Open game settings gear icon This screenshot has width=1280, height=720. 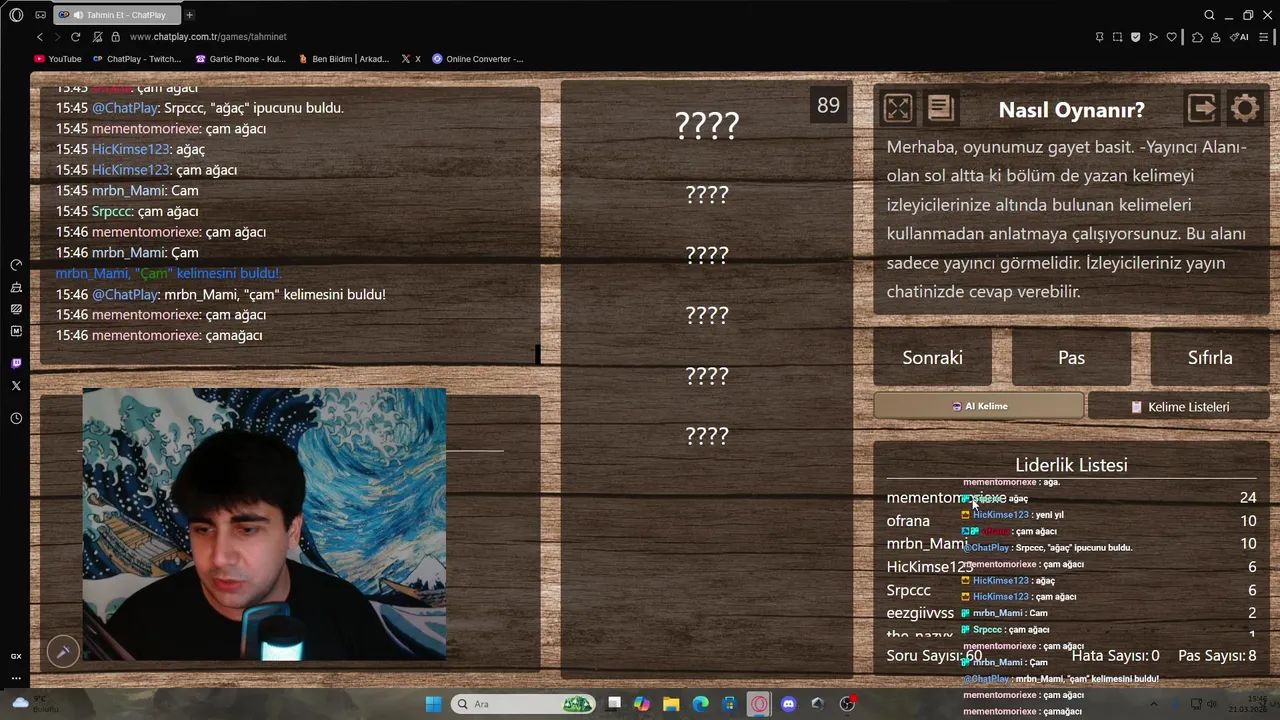[x=1245, y=108]
